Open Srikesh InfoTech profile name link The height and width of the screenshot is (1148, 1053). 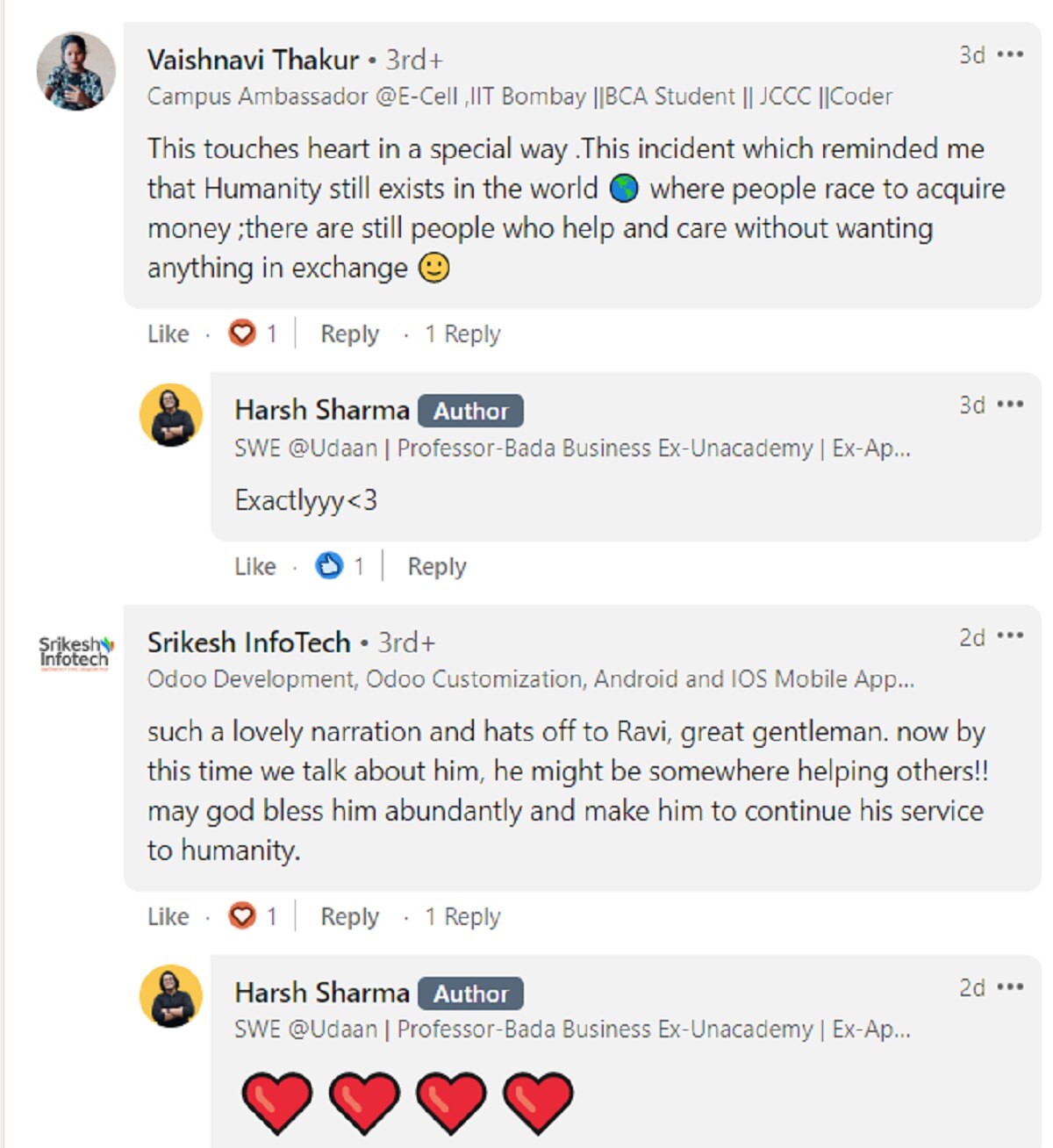pos(248,642)
